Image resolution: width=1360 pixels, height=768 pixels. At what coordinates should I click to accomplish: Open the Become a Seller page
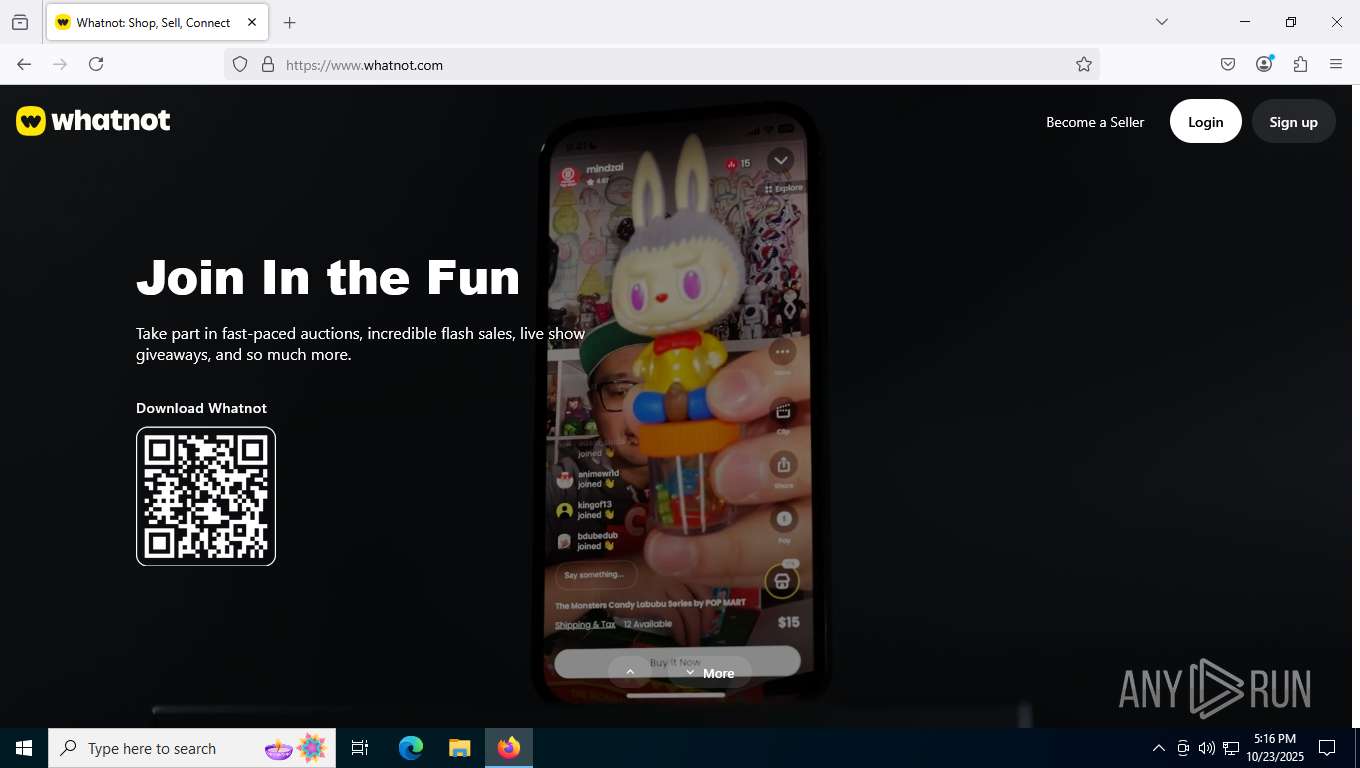[x=1095, y=122]
